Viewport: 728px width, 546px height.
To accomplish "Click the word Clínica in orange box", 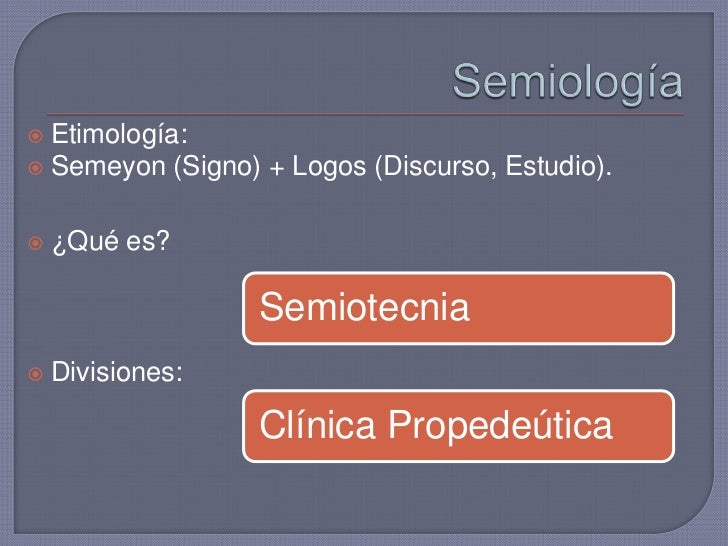I will pos(318,427).
